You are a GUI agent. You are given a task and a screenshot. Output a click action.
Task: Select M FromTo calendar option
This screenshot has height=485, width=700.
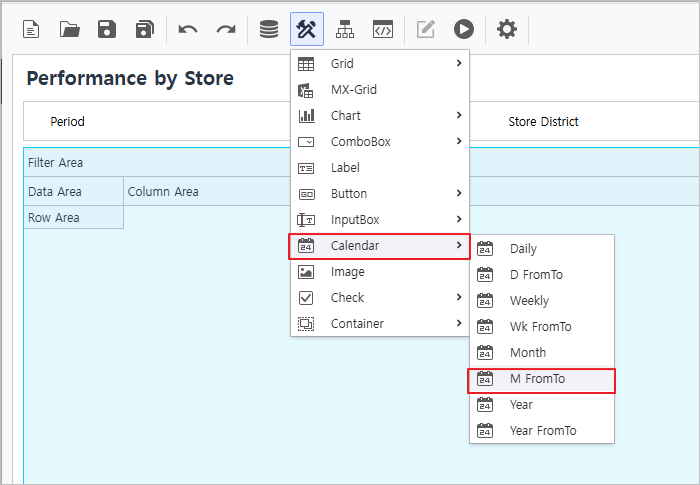click(542, 379)
